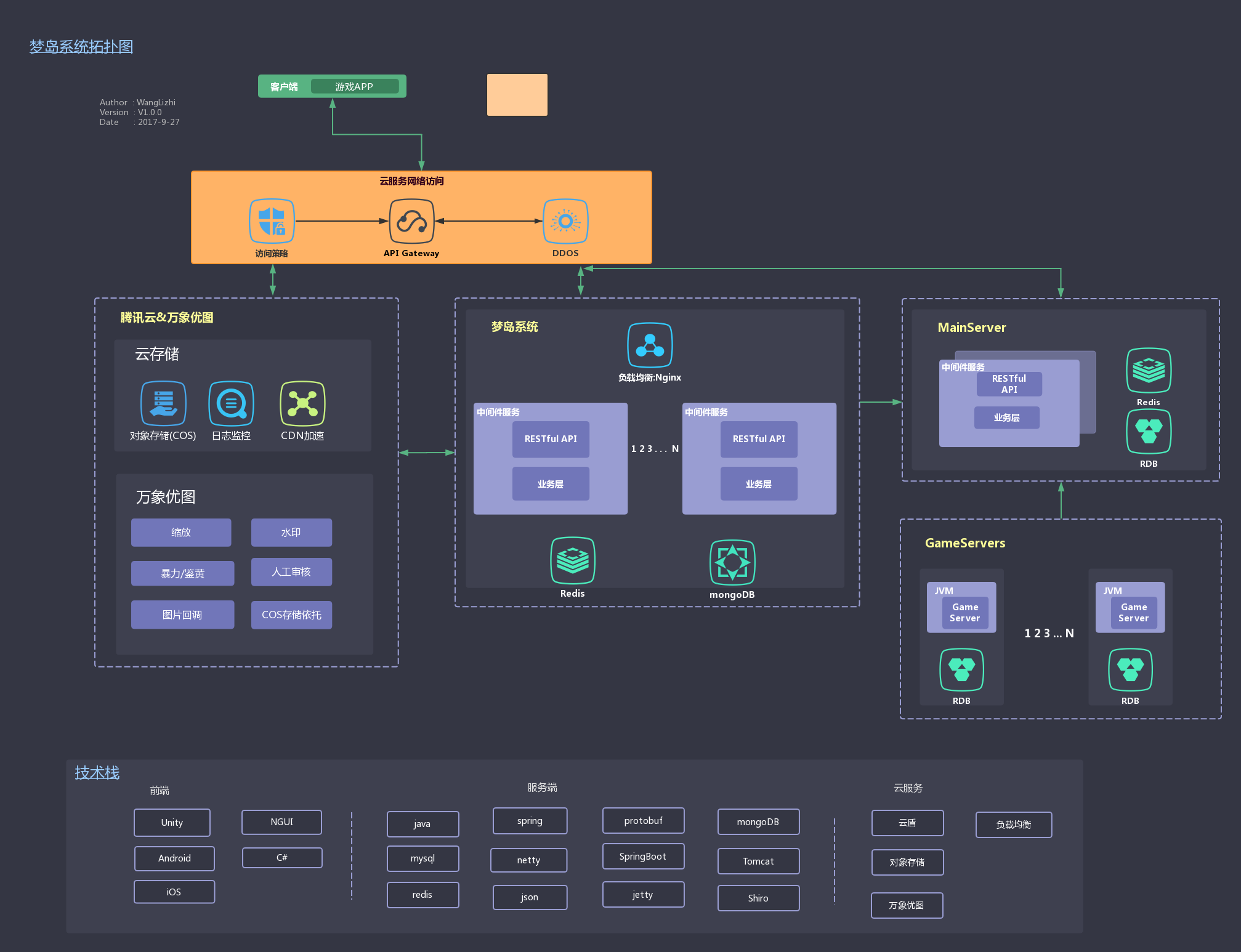Select the 负载均衡 cloud service box
This screenshot has height=952, width=1241.
pyautogui.click(x=1014, y=825)
